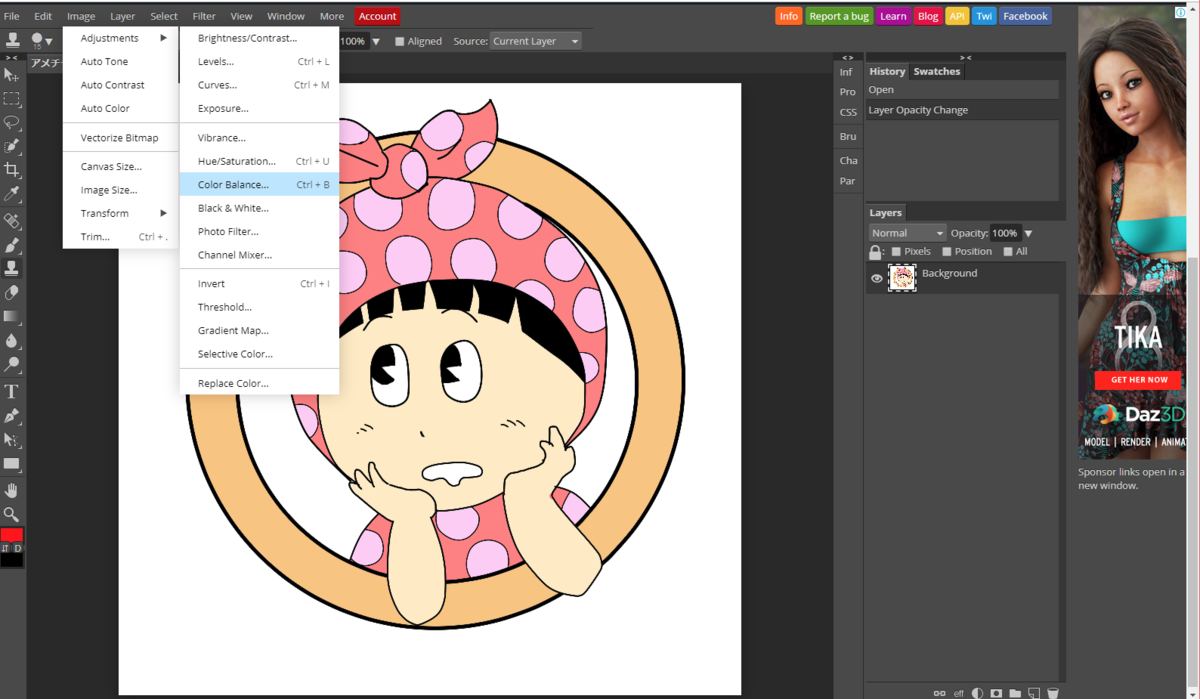Tick the Aligned checkbox
This screenshot has height=699, width=1200.
pyautogui.click(x=400, y=42)
